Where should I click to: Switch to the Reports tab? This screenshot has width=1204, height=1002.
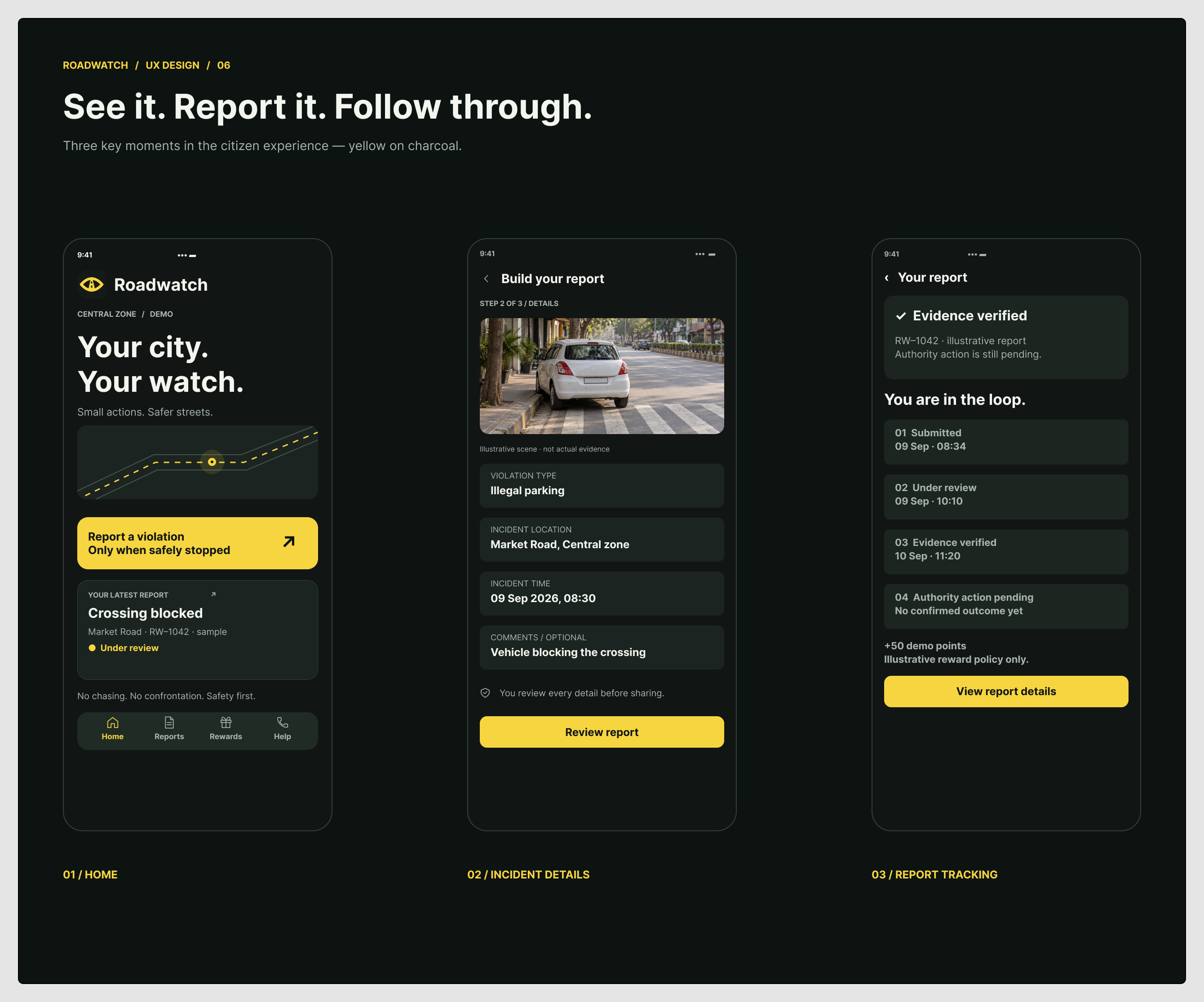(169, 729)
